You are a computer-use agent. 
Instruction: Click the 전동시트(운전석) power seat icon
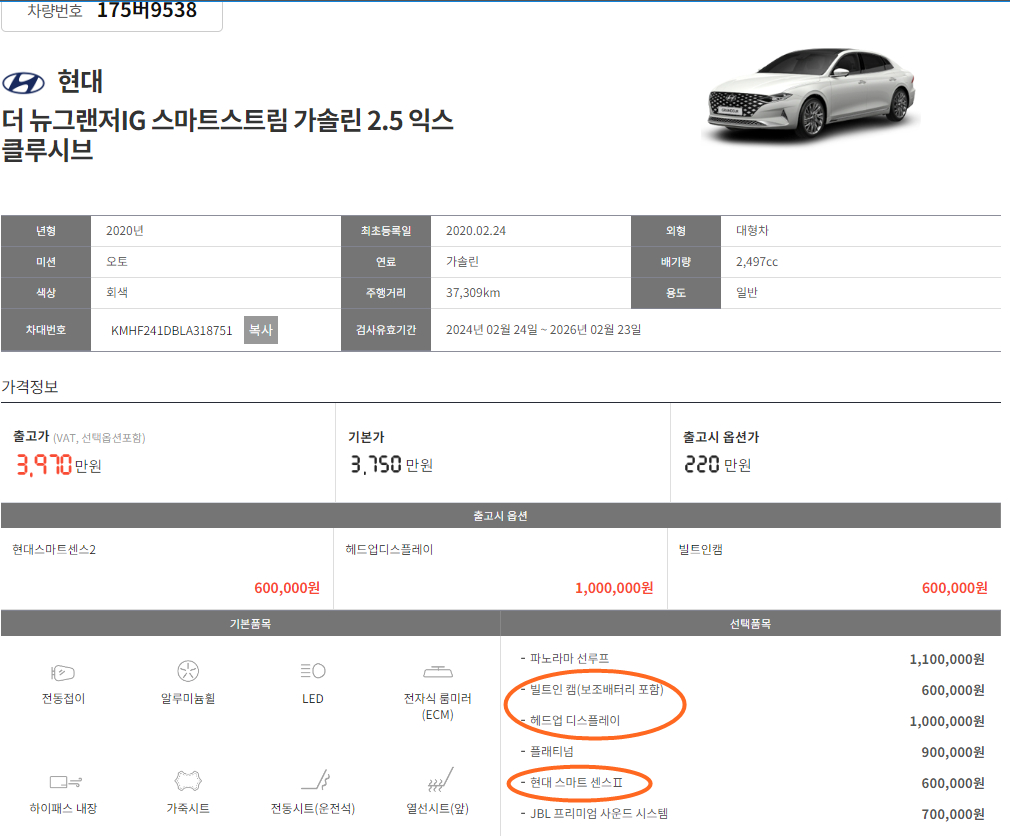(x=316, y=779)
